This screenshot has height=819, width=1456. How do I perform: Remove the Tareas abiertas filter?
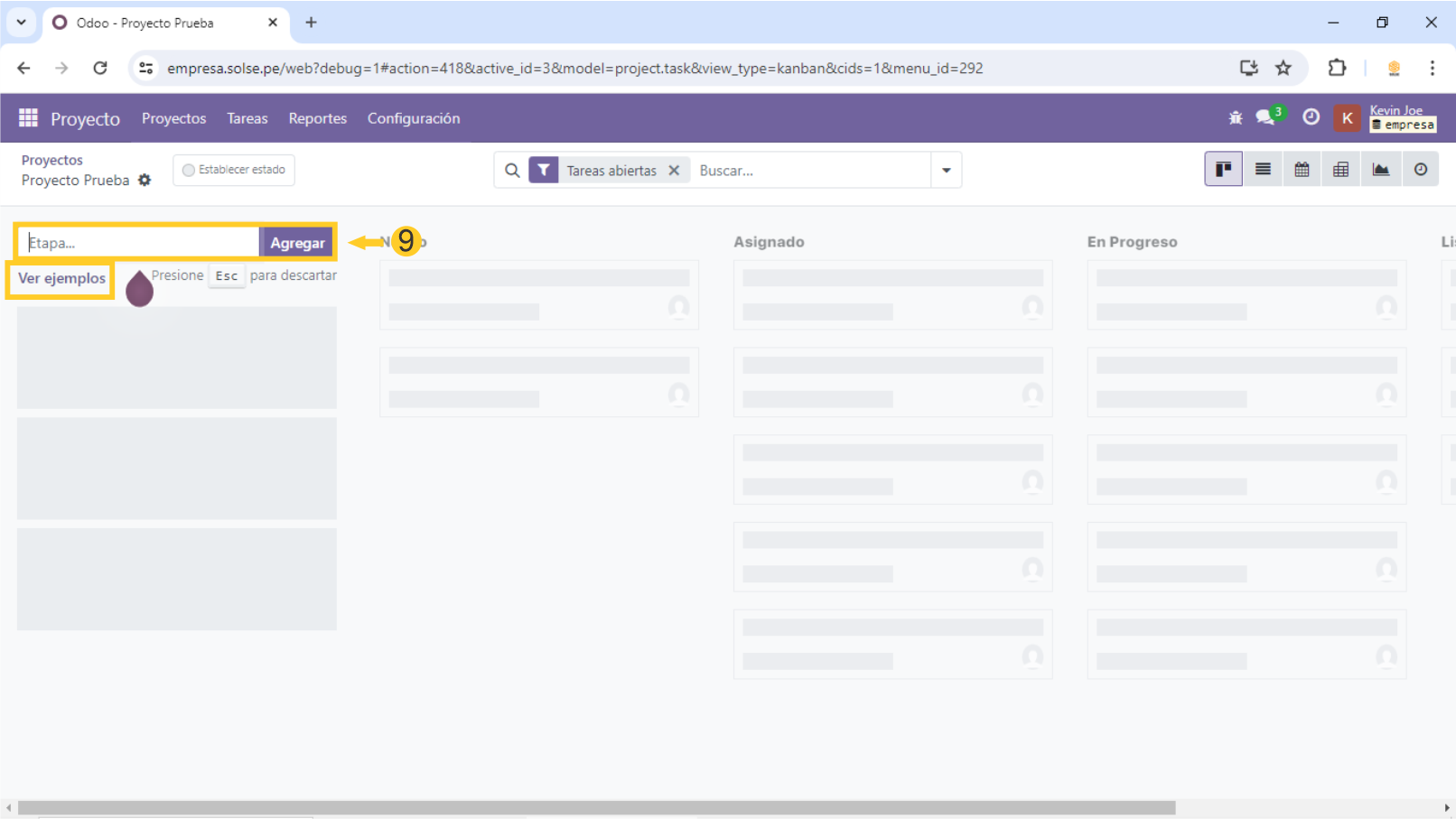click(x=674, y=171)
